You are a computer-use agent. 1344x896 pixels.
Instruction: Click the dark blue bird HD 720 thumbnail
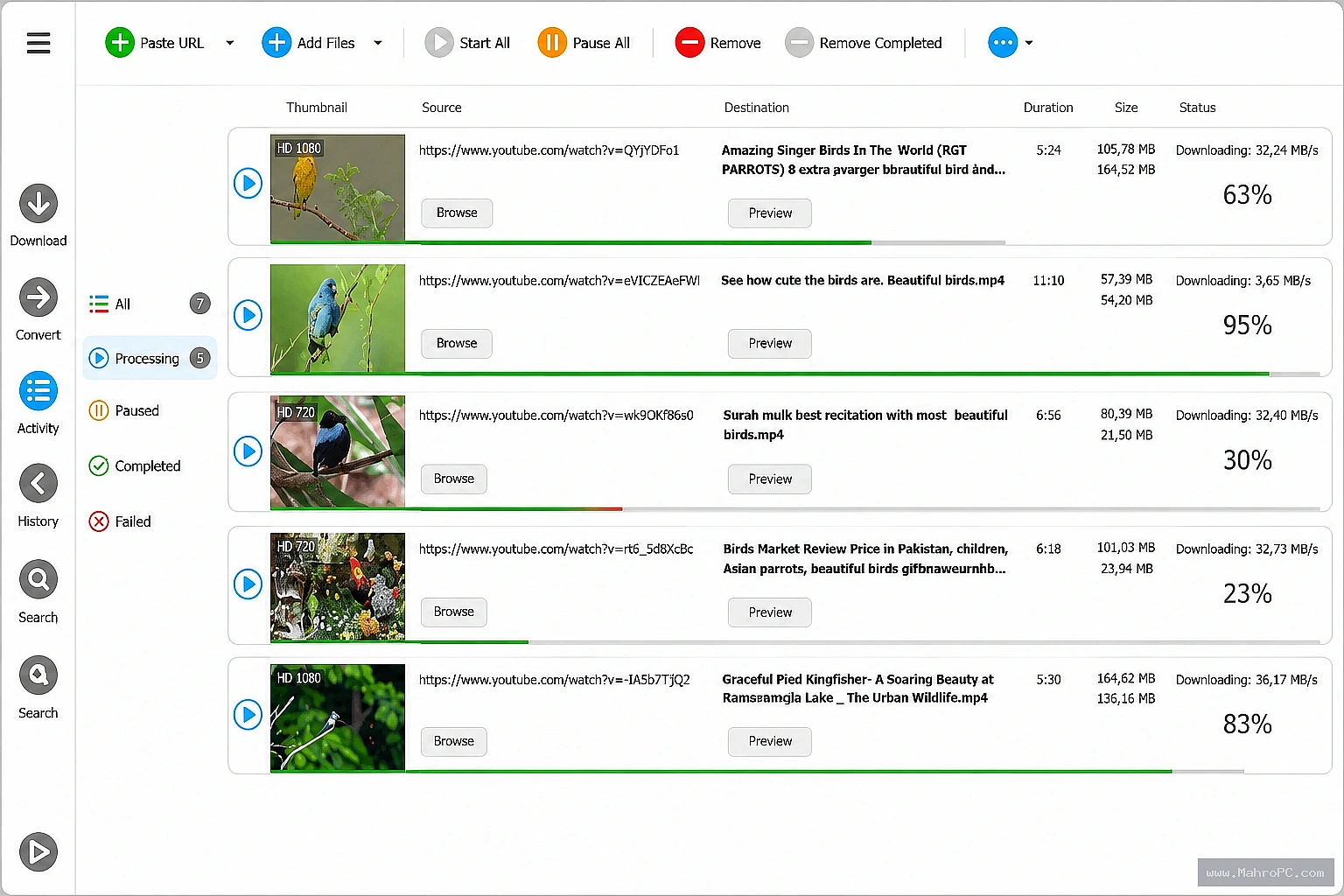338,451
